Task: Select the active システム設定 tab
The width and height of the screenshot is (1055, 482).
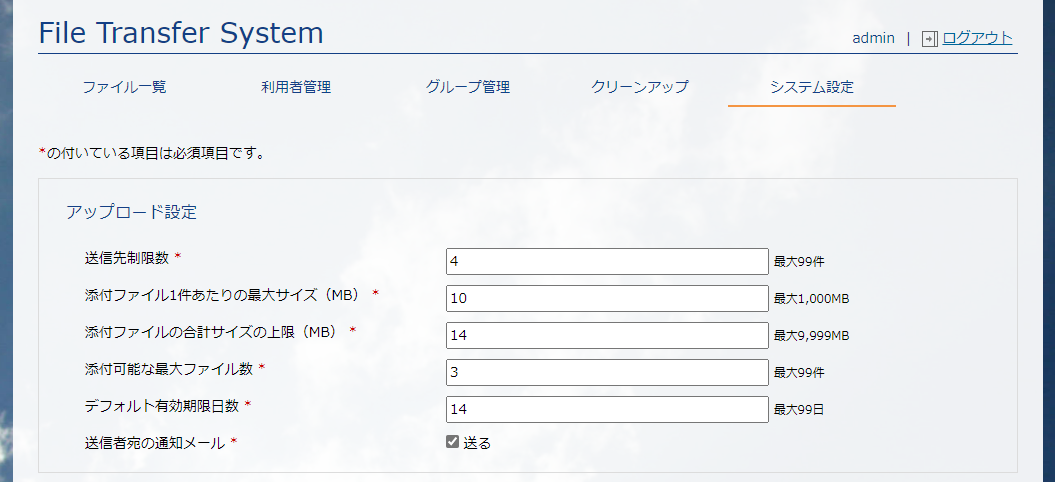Action: pos(811,87)
